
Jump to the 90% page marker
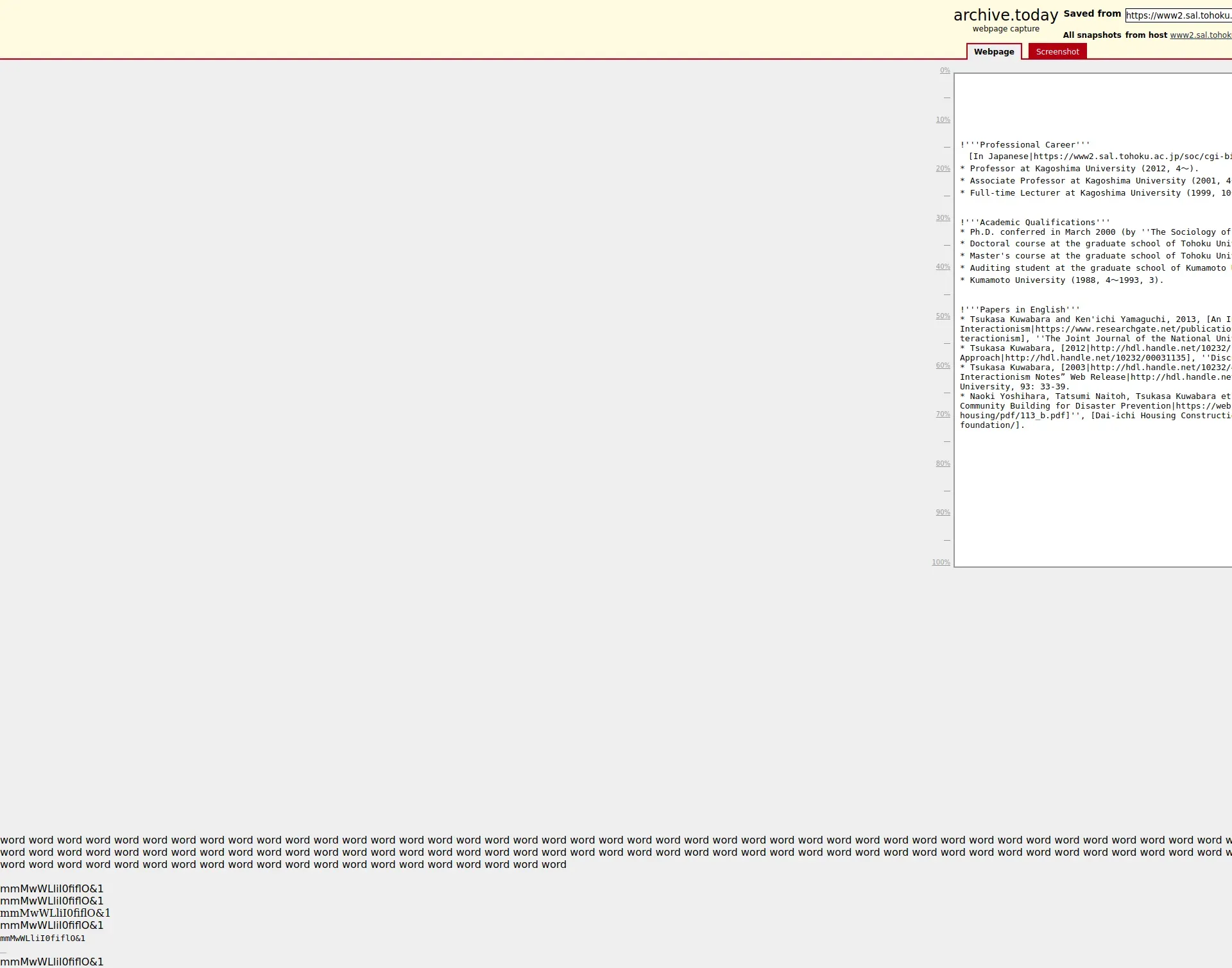pyautogui.click(x=943, y=513)
